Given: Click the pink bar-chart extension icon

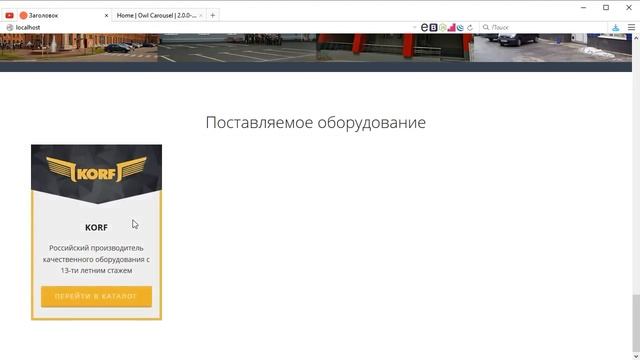Looking at the screenshot, I should pos(451,27).
